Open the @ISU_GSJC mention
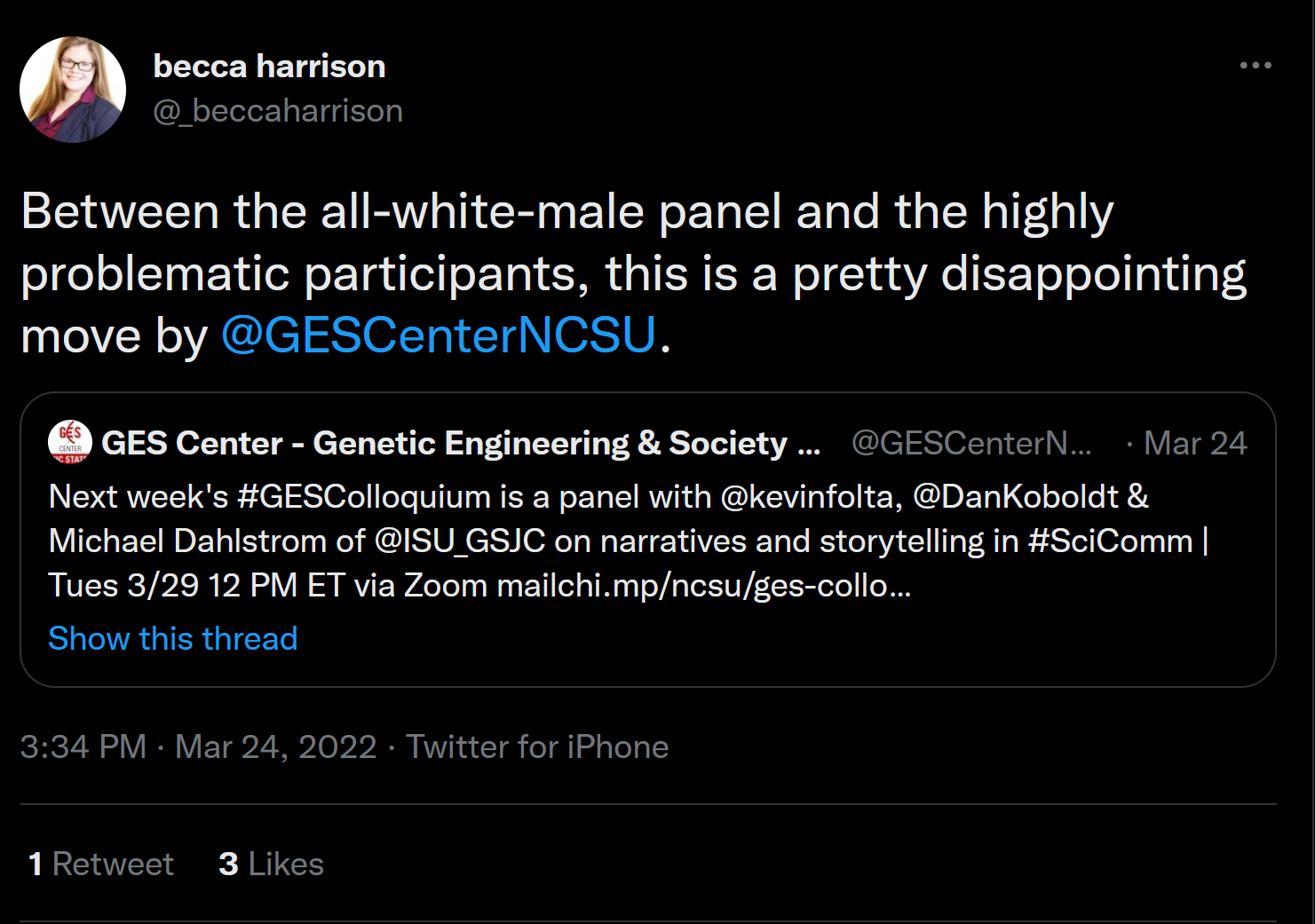1315x924 pixels. 460,541
